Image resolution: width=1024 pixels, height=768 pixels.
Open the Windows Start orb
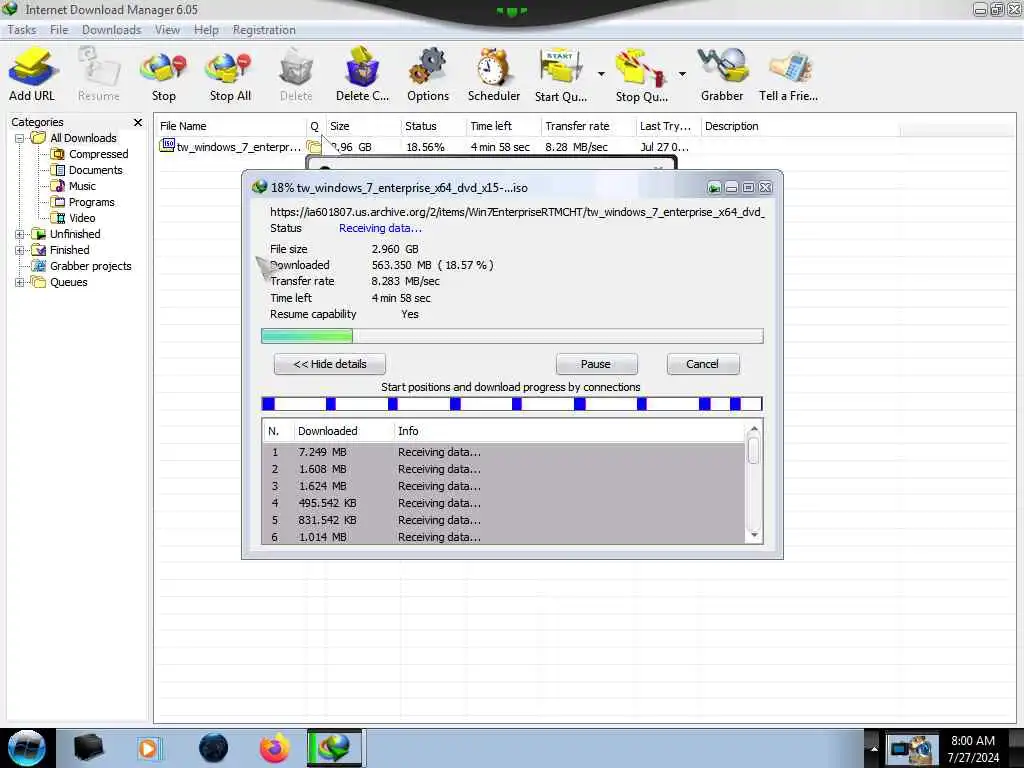(x=26, y=748)
